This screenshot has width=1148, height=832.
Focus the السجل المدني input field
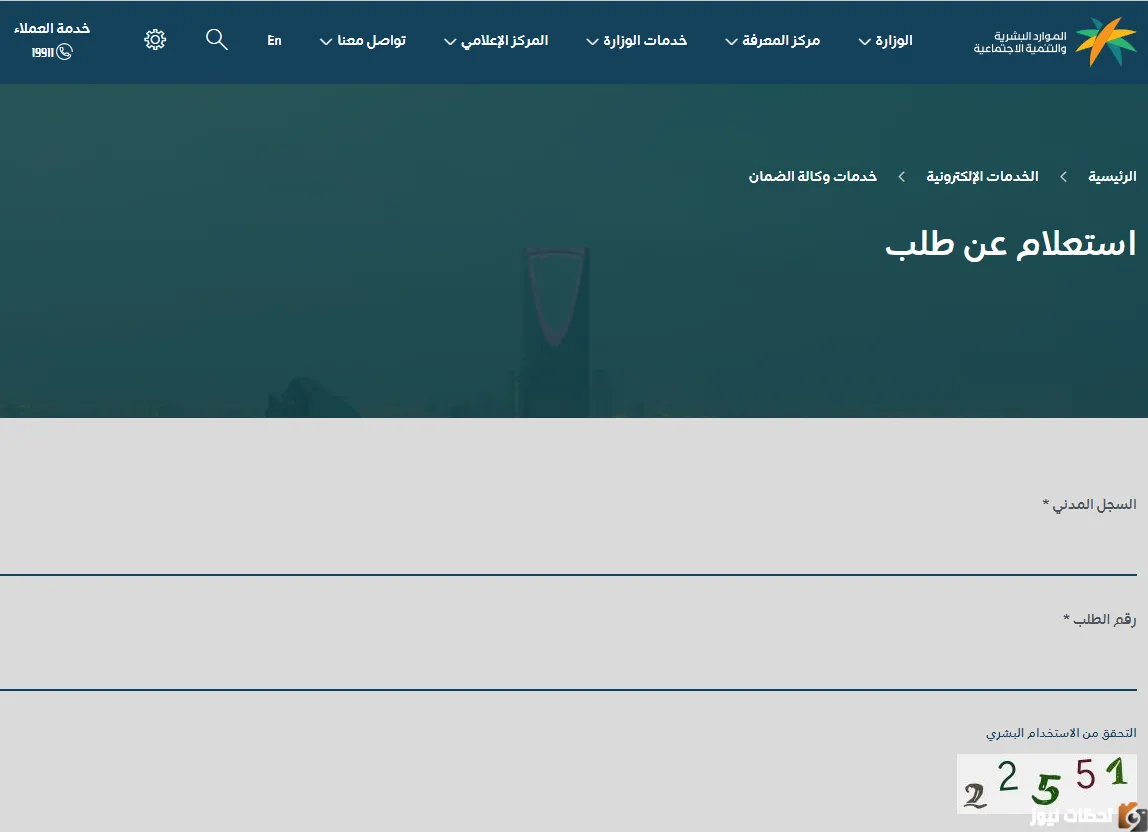(x=568, y=551)
